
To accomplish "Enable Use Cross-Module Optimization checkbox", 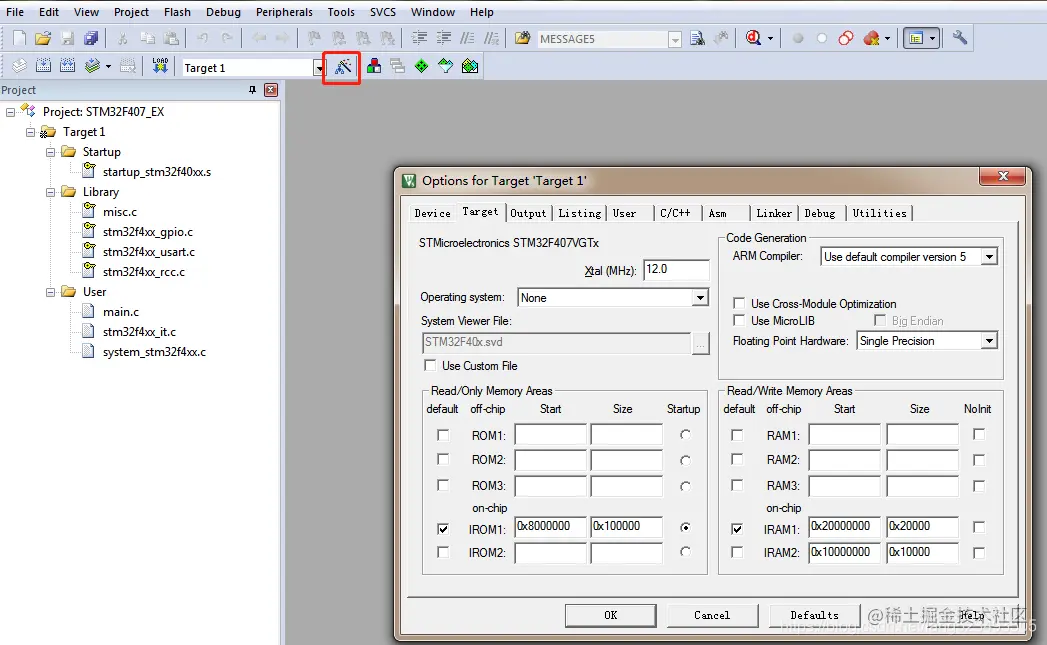I will 739,303.
